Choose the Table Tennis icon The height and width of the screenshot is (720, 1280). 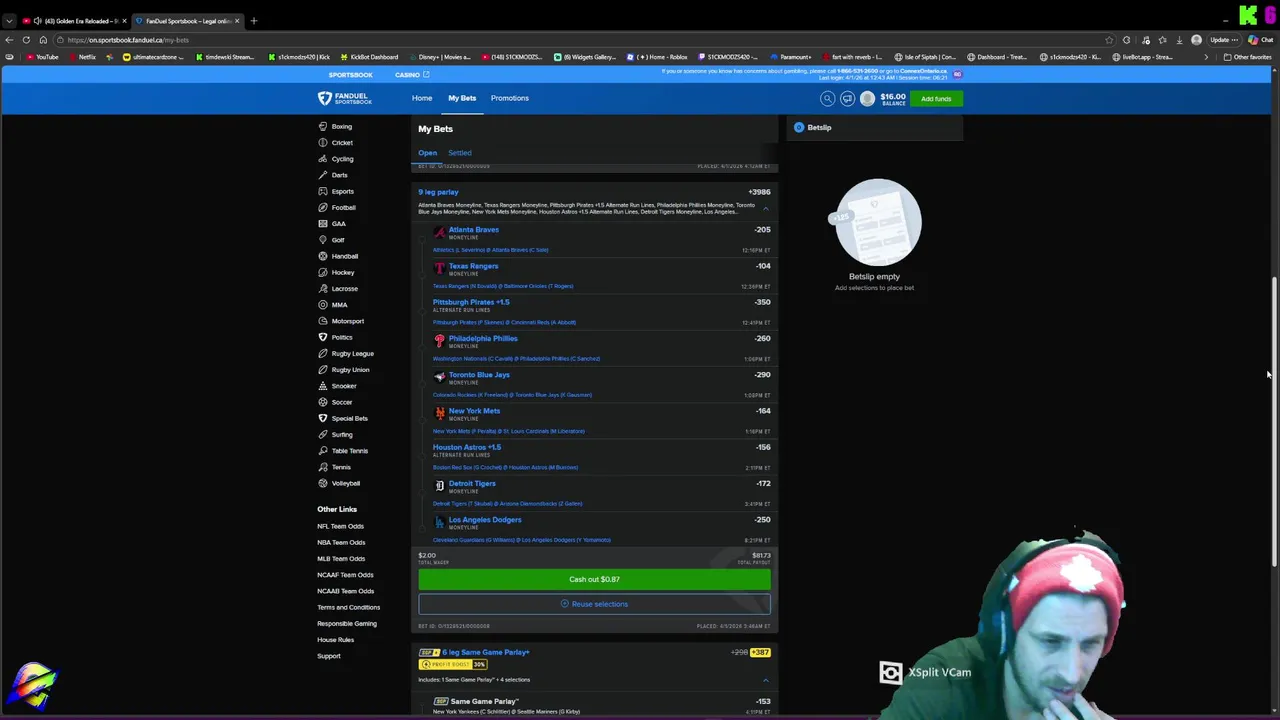(x=322, y=450)
